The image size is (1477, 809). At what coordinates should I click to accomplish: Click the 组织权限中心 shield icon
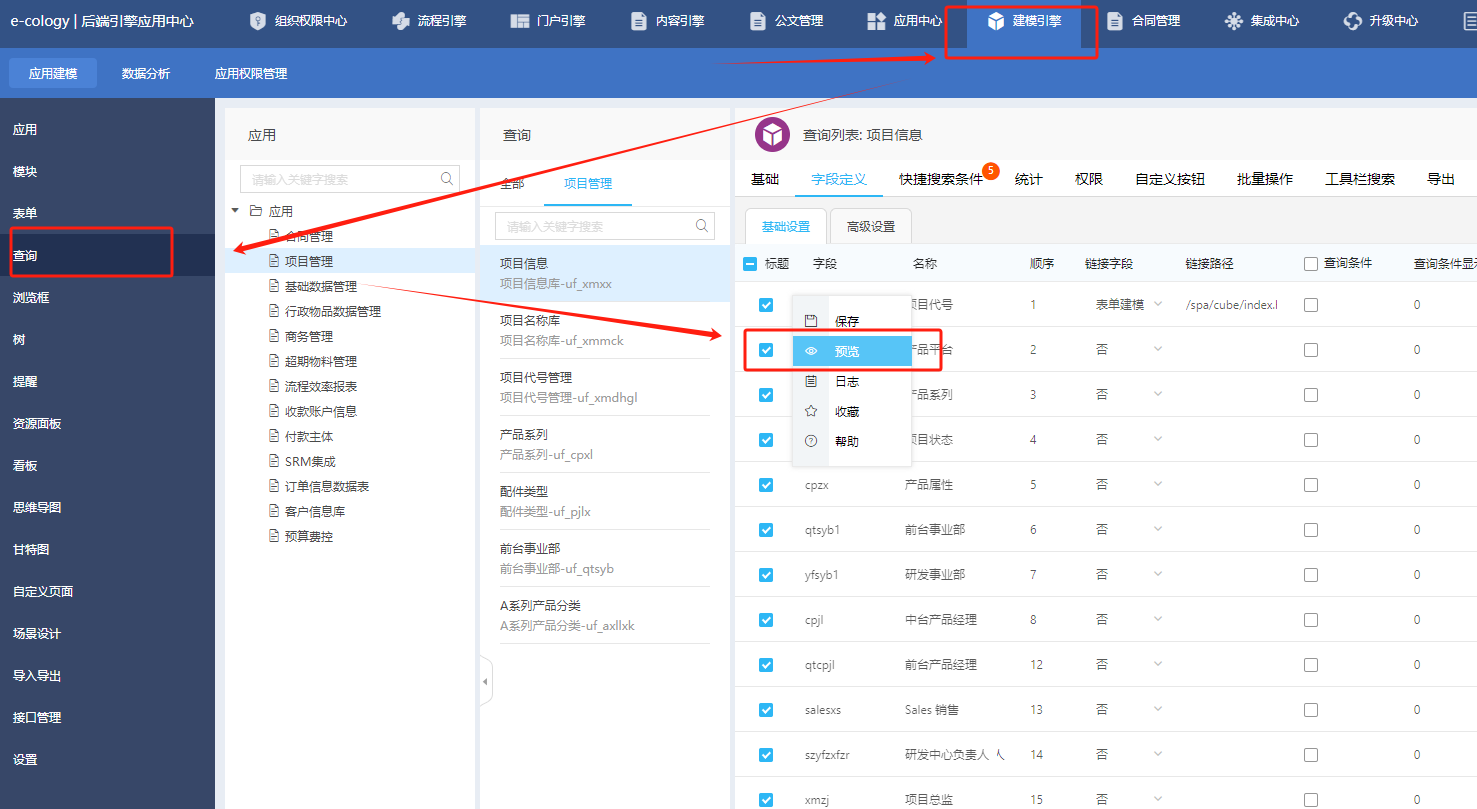[x=258, y=21]
